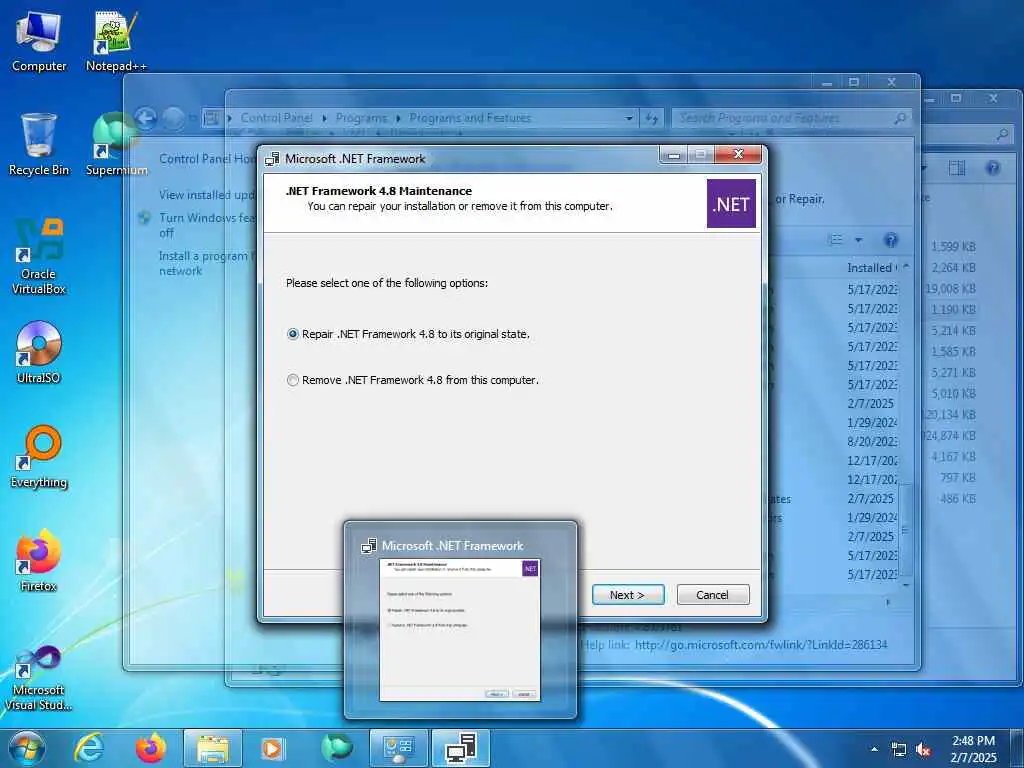Expand the address bar history dropdown
1024x768 pixels.
pos(629,118)
